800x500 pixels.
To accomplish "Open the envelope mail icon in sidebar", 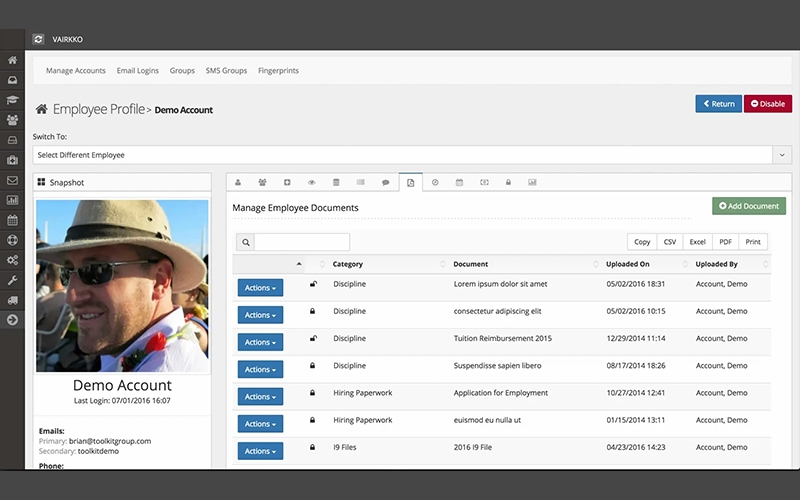I will 12,180.
